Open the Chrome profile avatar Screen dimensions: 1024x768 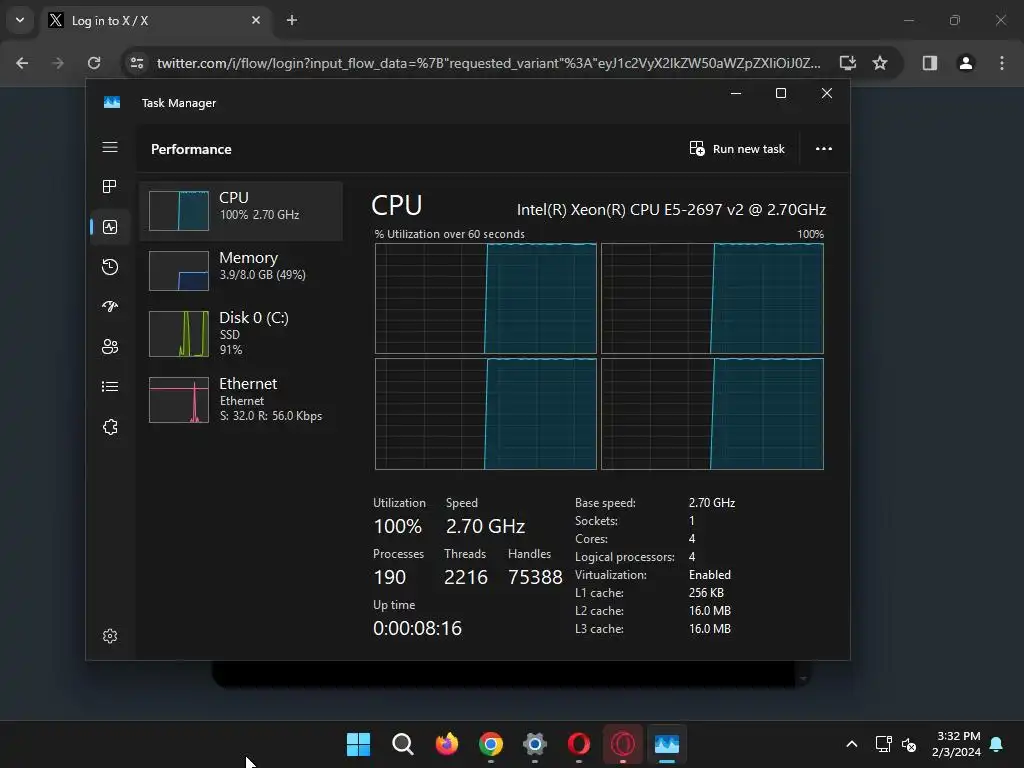coord(965,63)
